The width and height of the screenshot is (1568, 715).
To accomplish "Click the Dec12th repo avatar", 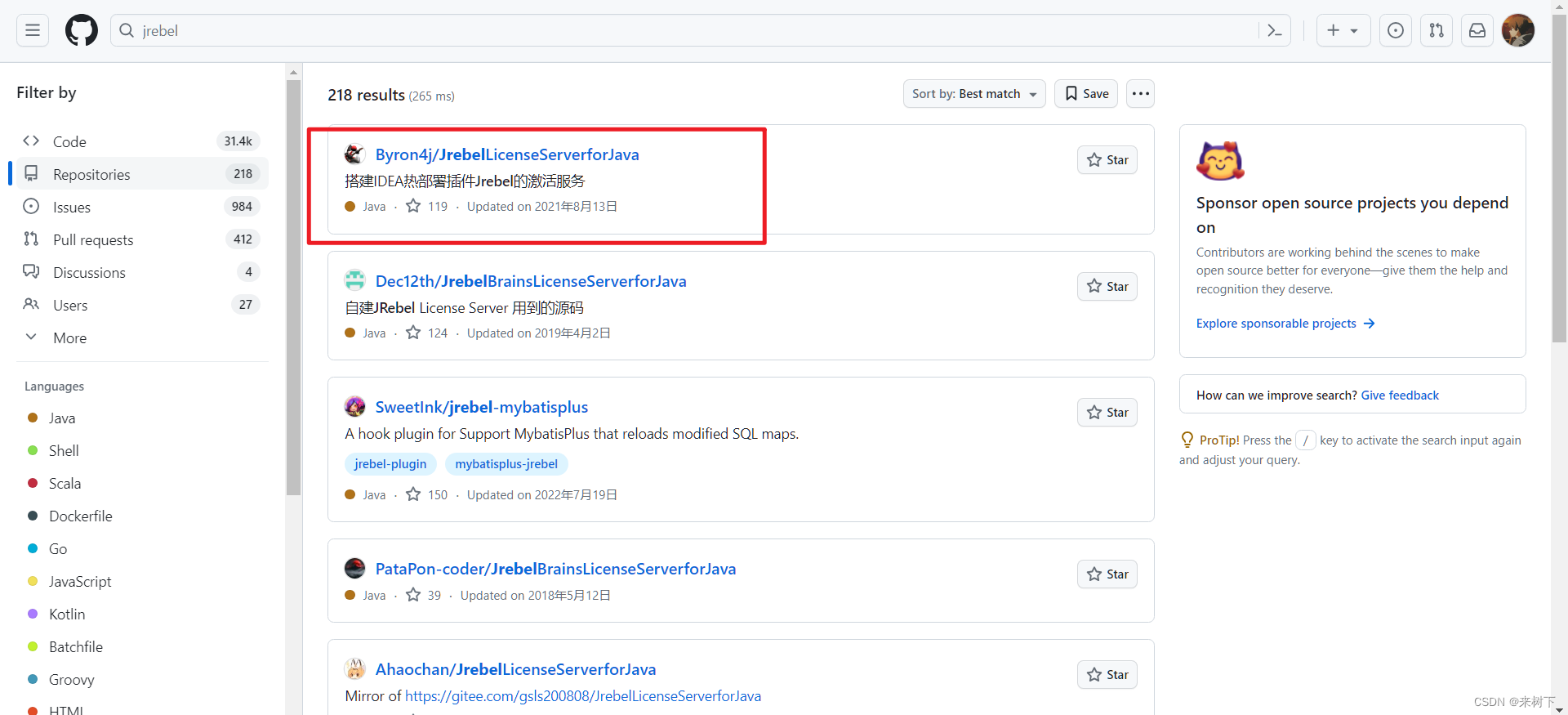I will (x=354, y=280).
